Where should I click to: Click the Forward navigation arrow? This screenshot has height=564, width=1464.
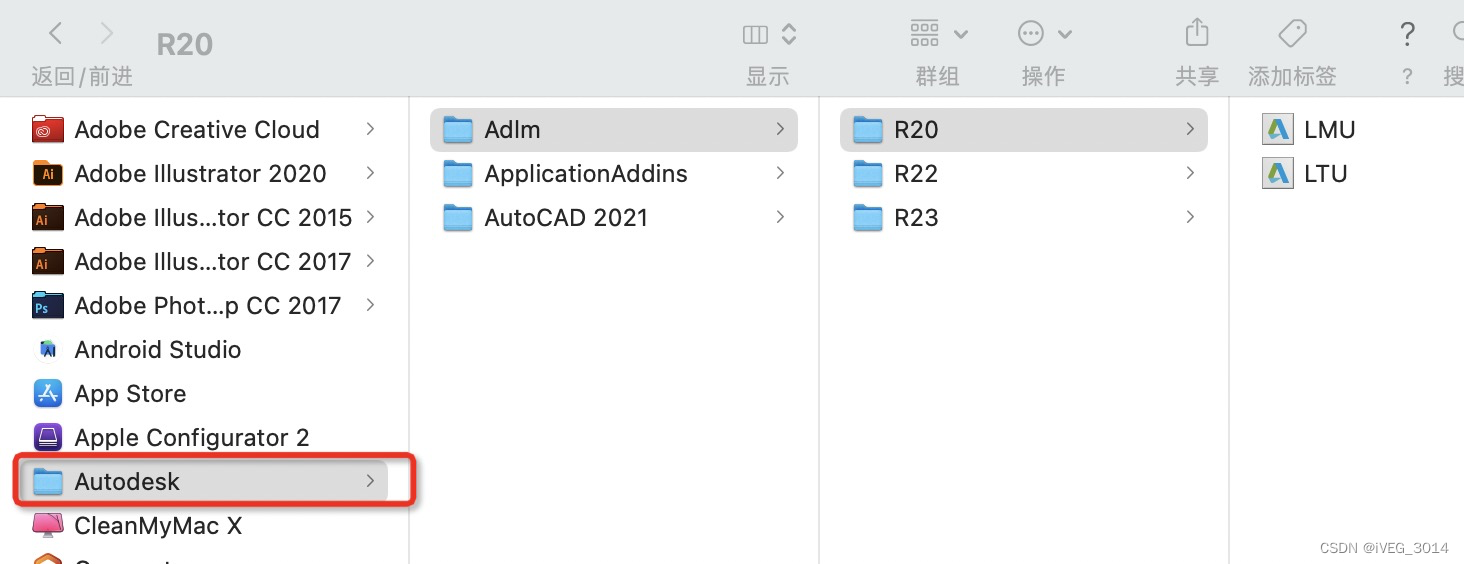pyautogui.click(x=107, y=34)
